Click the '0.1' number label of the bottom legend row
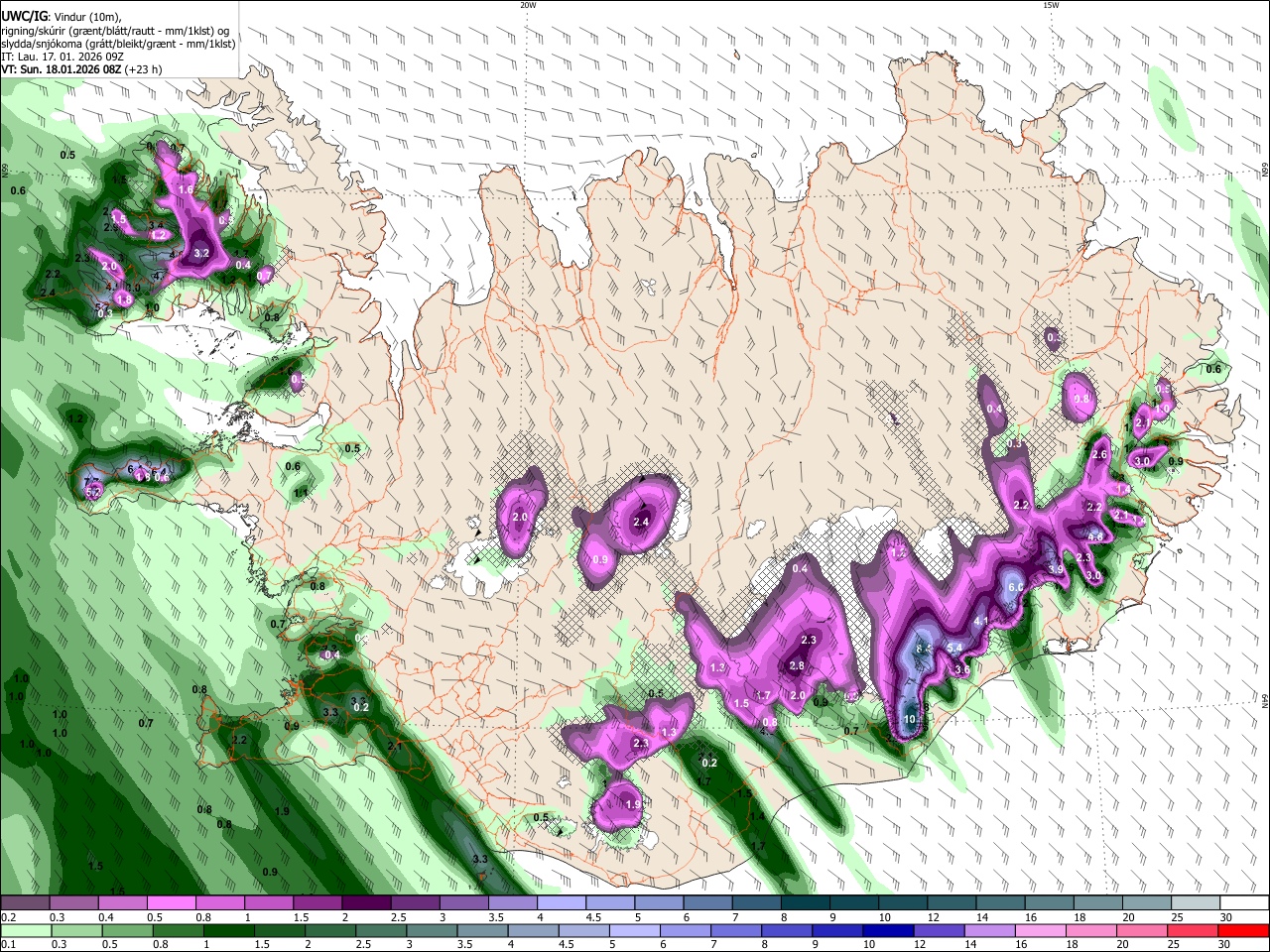Image resolution: width=1270 pixels, height=952 pixels. coord(8,944)
